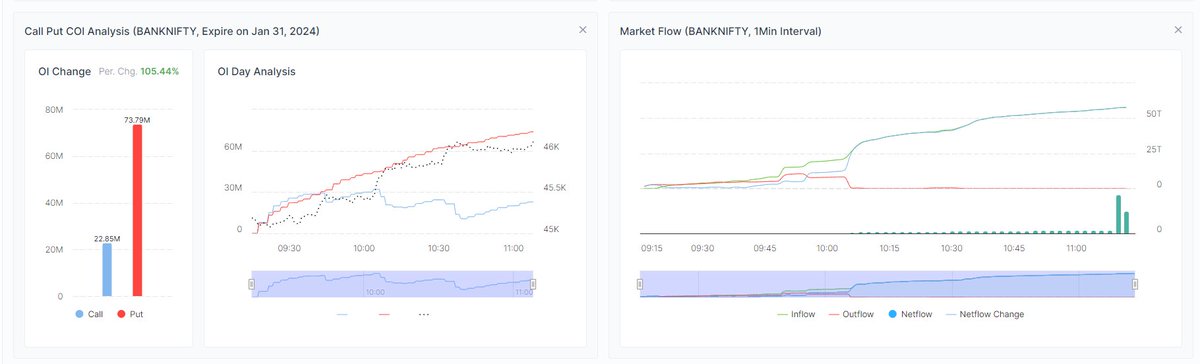The width and height of the screenshot is (1200, 364).
Task: Close the Market Flow panel
Action: [1177, 30]
